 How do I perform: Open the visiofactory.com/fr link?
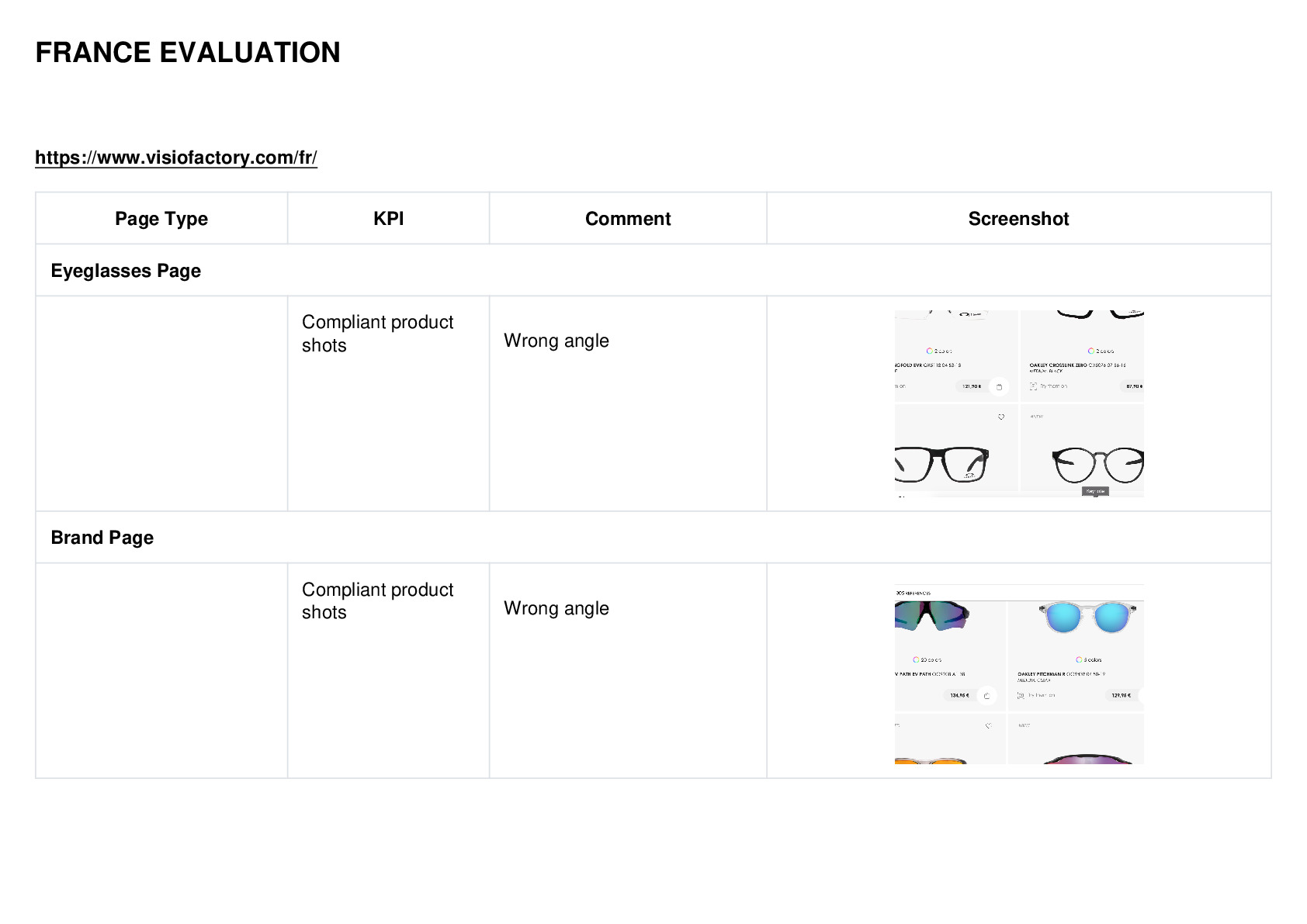pyautogui.click(x=176, y=157)
